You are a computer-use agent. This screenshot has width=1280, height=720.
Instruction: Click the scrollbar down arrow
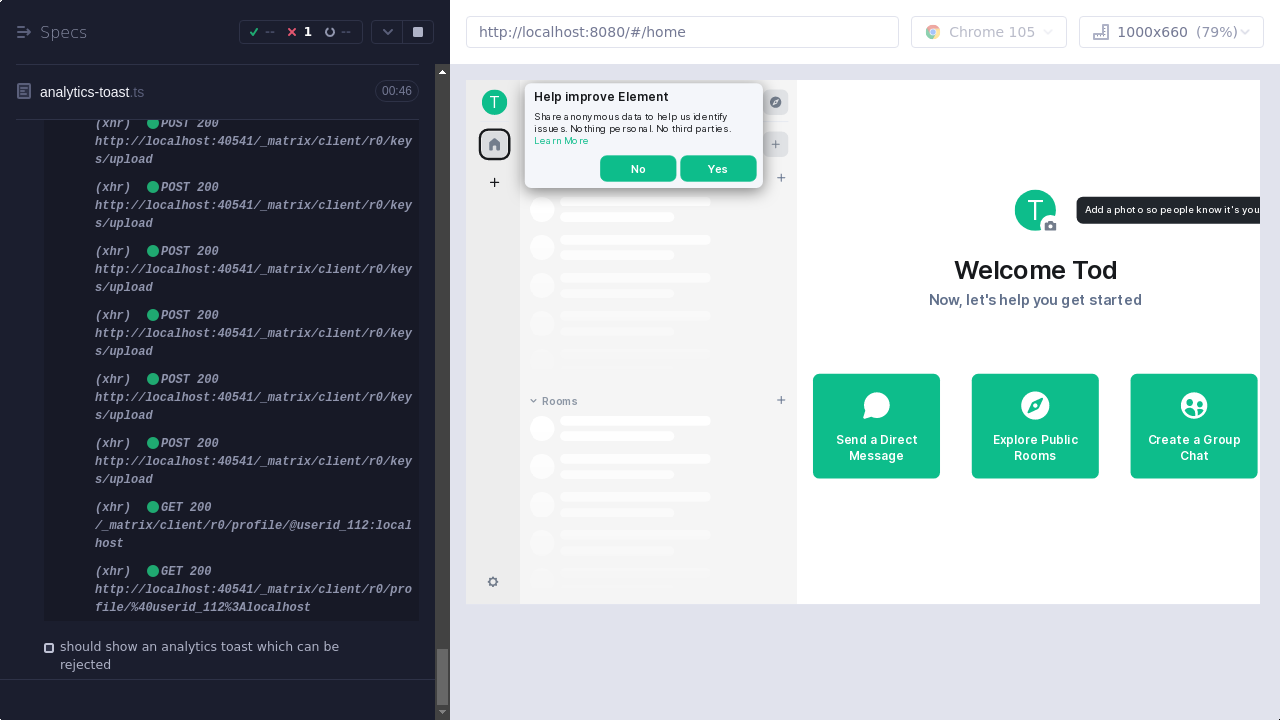pos(442,712)
